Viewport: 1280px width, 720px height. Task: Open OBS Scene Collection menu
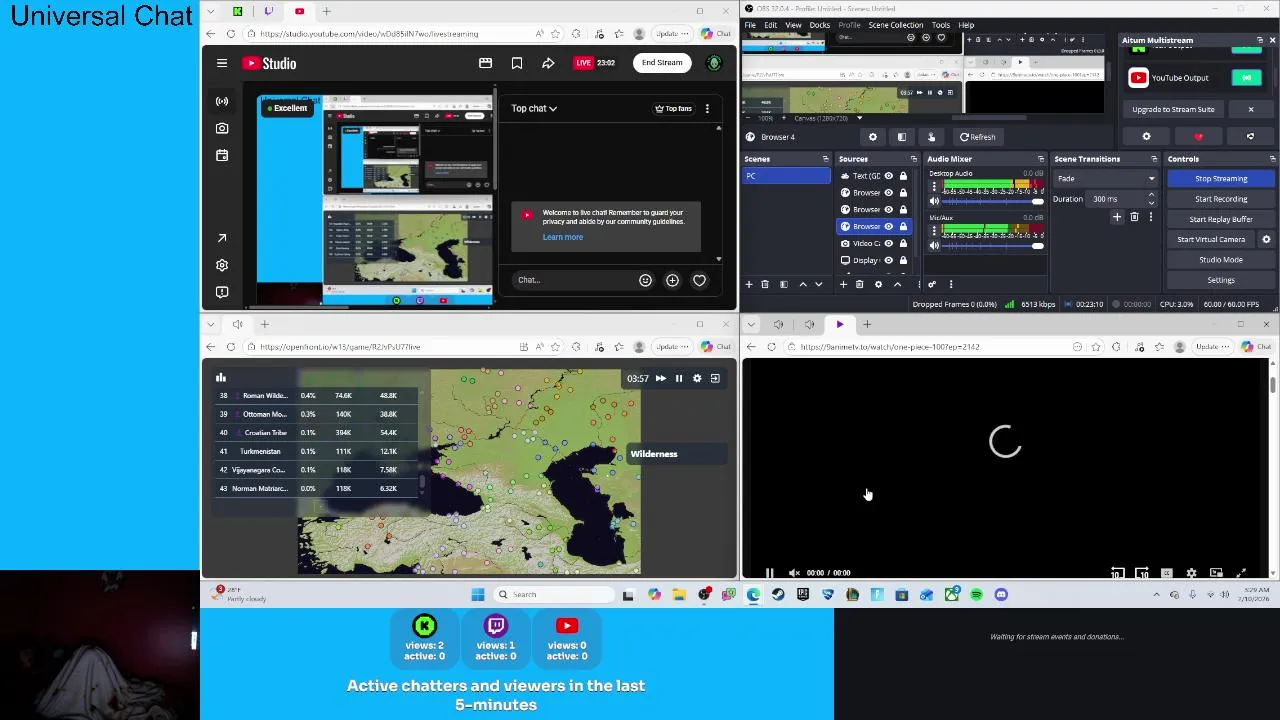[x=896, y=25]
